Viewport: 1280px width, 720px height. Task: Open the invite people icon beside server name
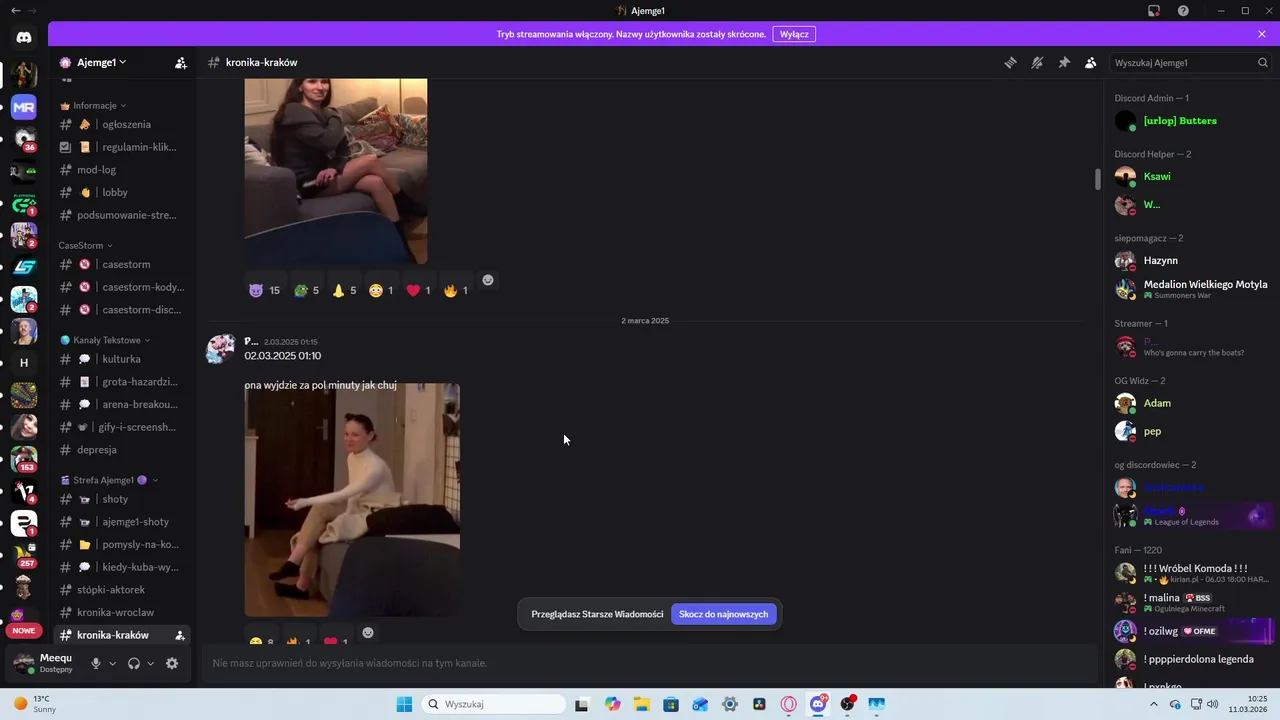click(181, 62)
